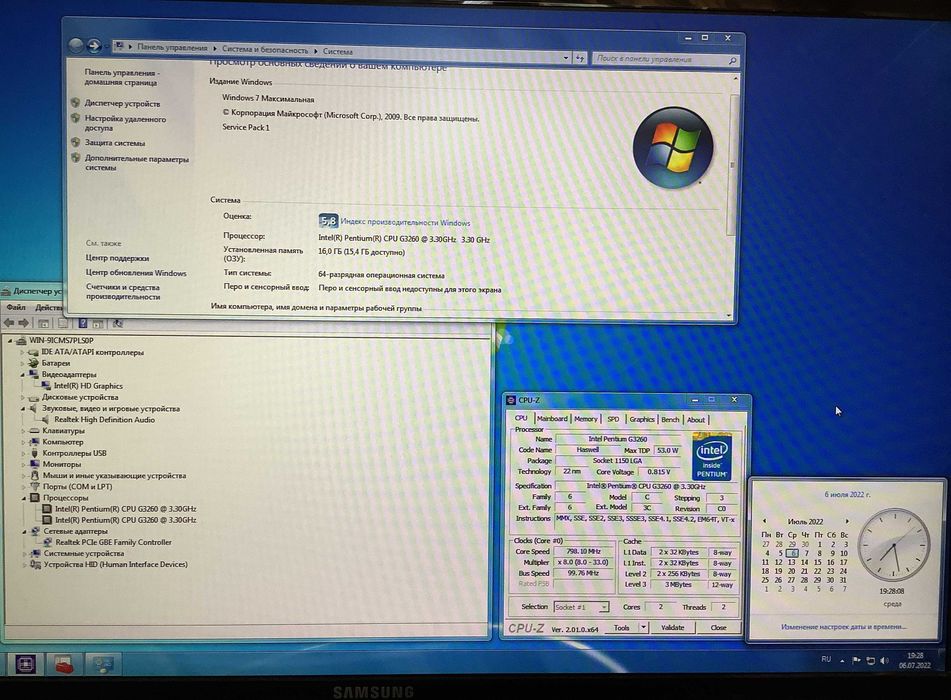
Task: Click Tools button in CPU-Z
Action: (x=622, y=628)
